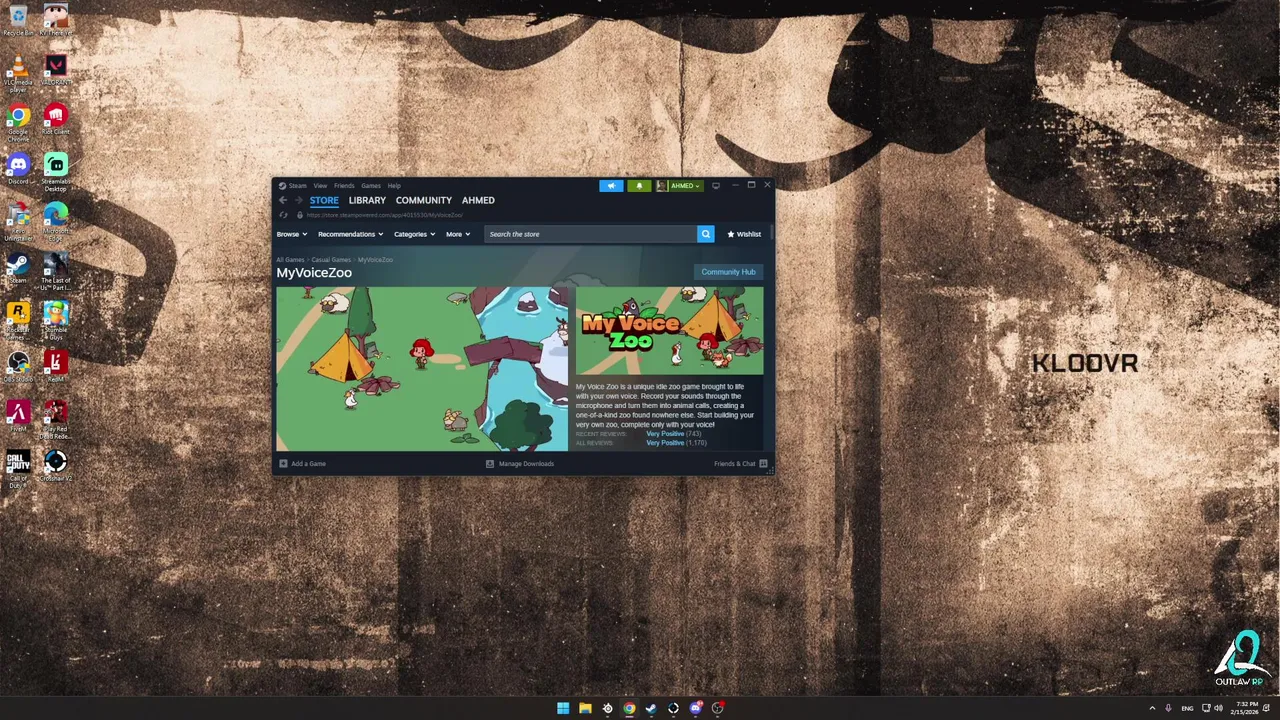Open AHMED account dropdown in title bar

pos(680,186)
